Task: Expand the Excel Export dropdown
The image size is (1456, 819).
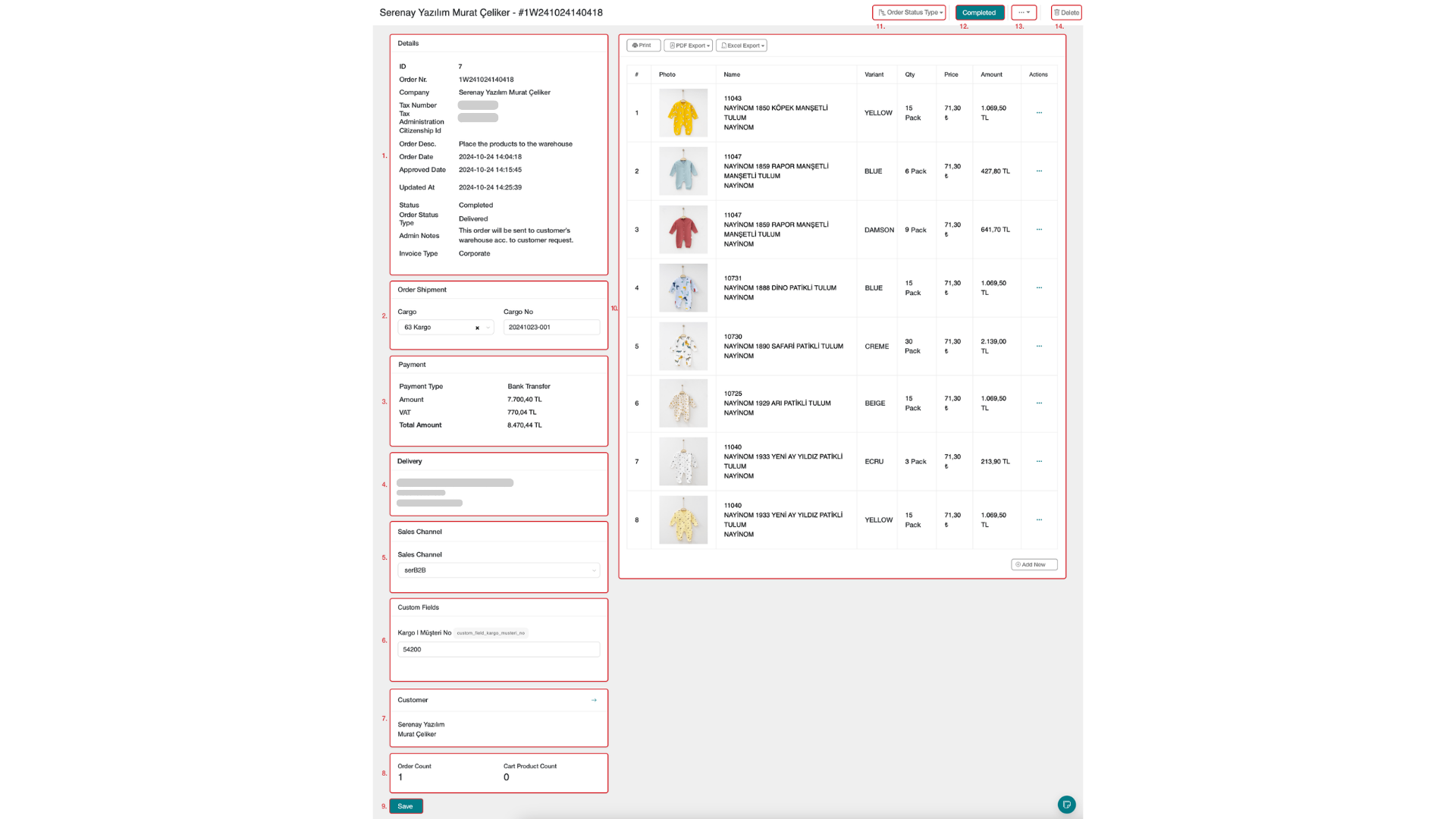Action: pos(742,45)
